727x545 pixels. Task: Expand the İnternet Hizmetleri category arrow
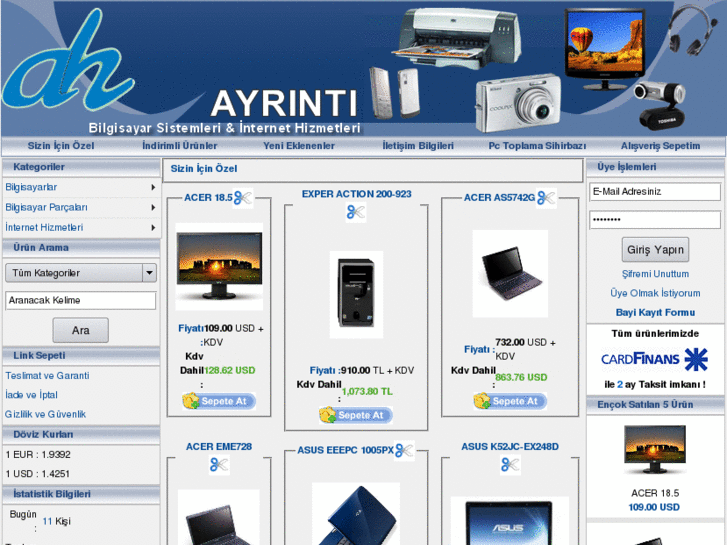click(153, 228)
